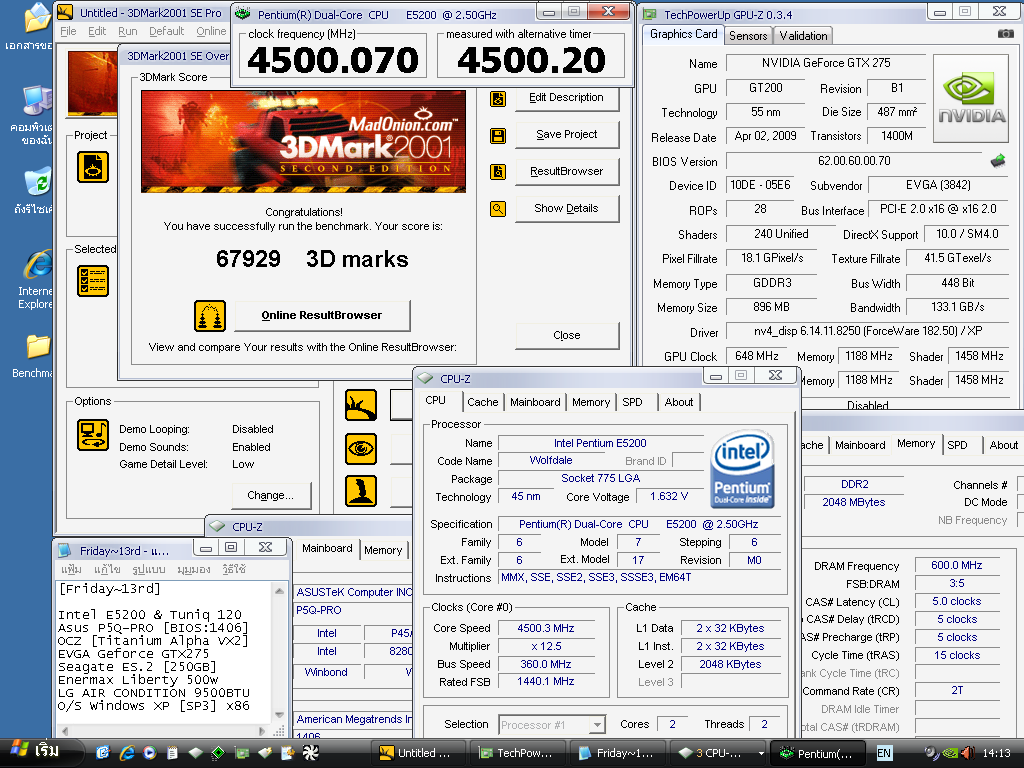The width and height of the screenshot is (1024, 768).
Task: Click the NVIDIA logo in GPU-Z
Action: (x=972, y=99)
